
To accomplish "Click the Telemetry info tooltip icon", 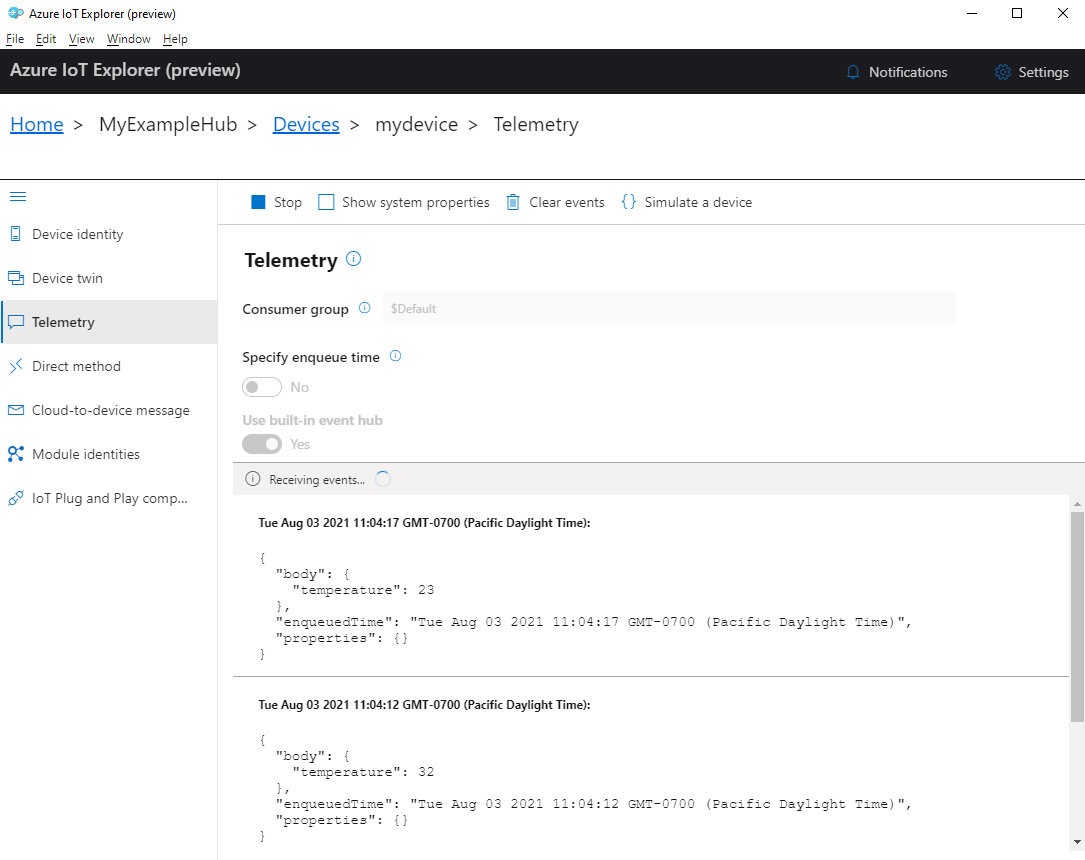I will [352, 258].
